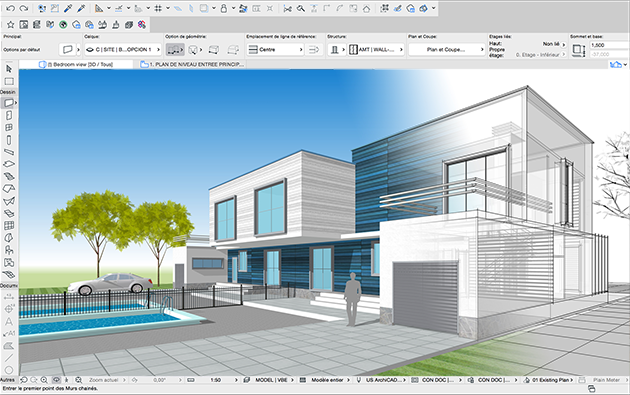
Task: Click the Redo arrow icon
Action: click(x=24, y=8)
